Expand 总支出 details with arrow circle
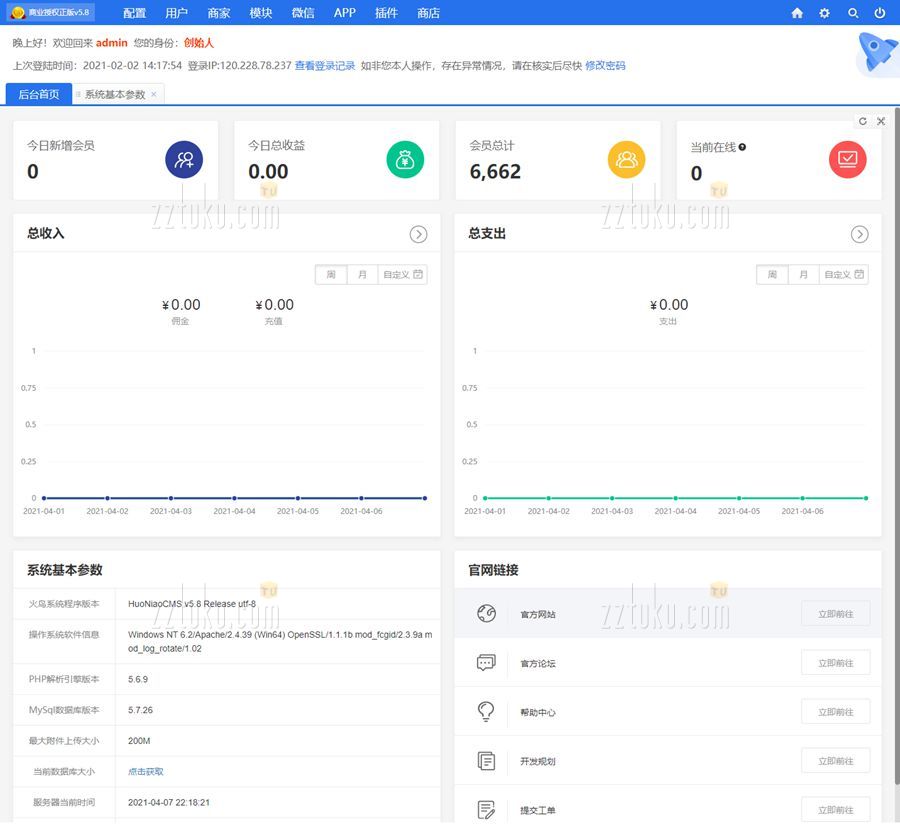 coord(859,234)
